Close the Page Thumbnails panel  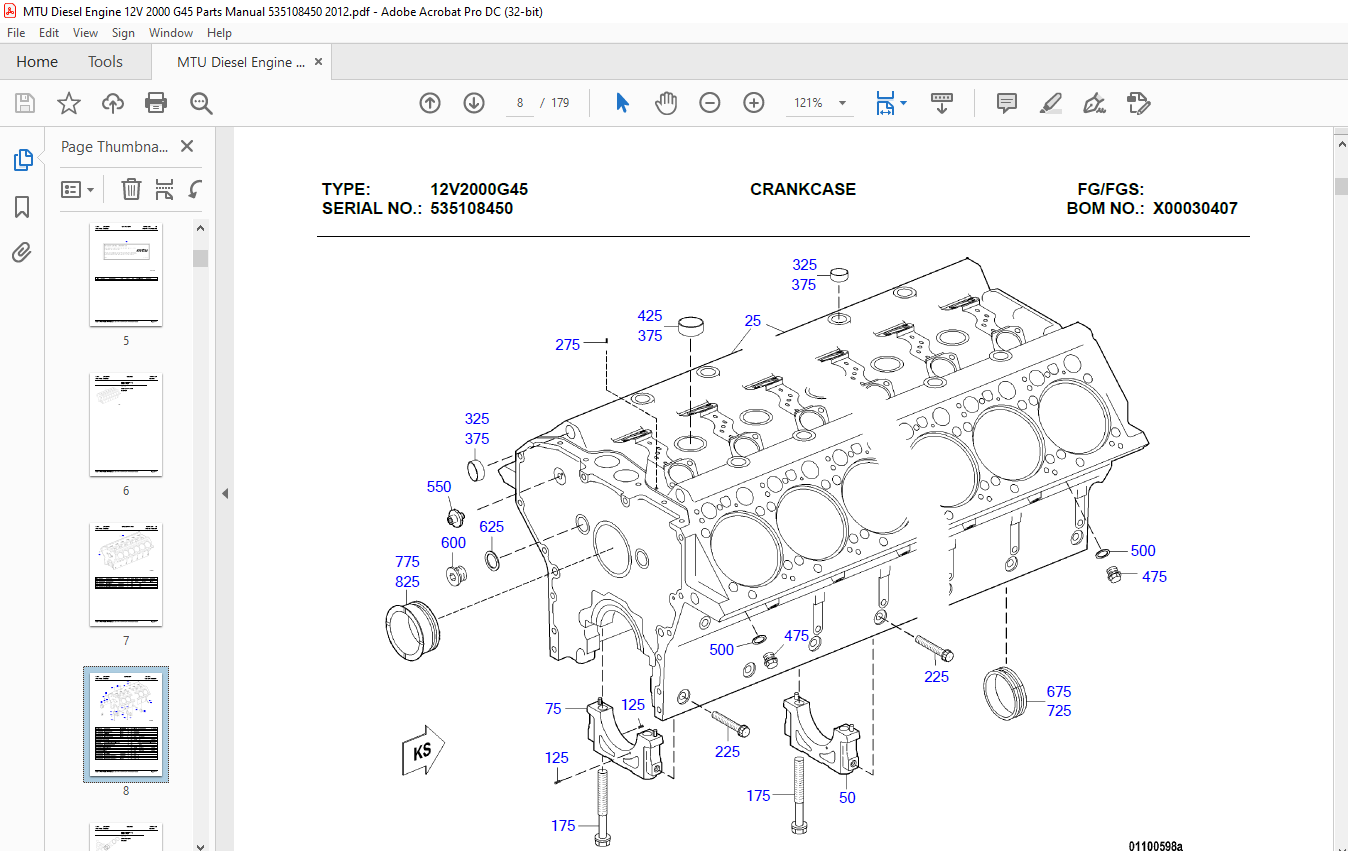tap(187, 146)
